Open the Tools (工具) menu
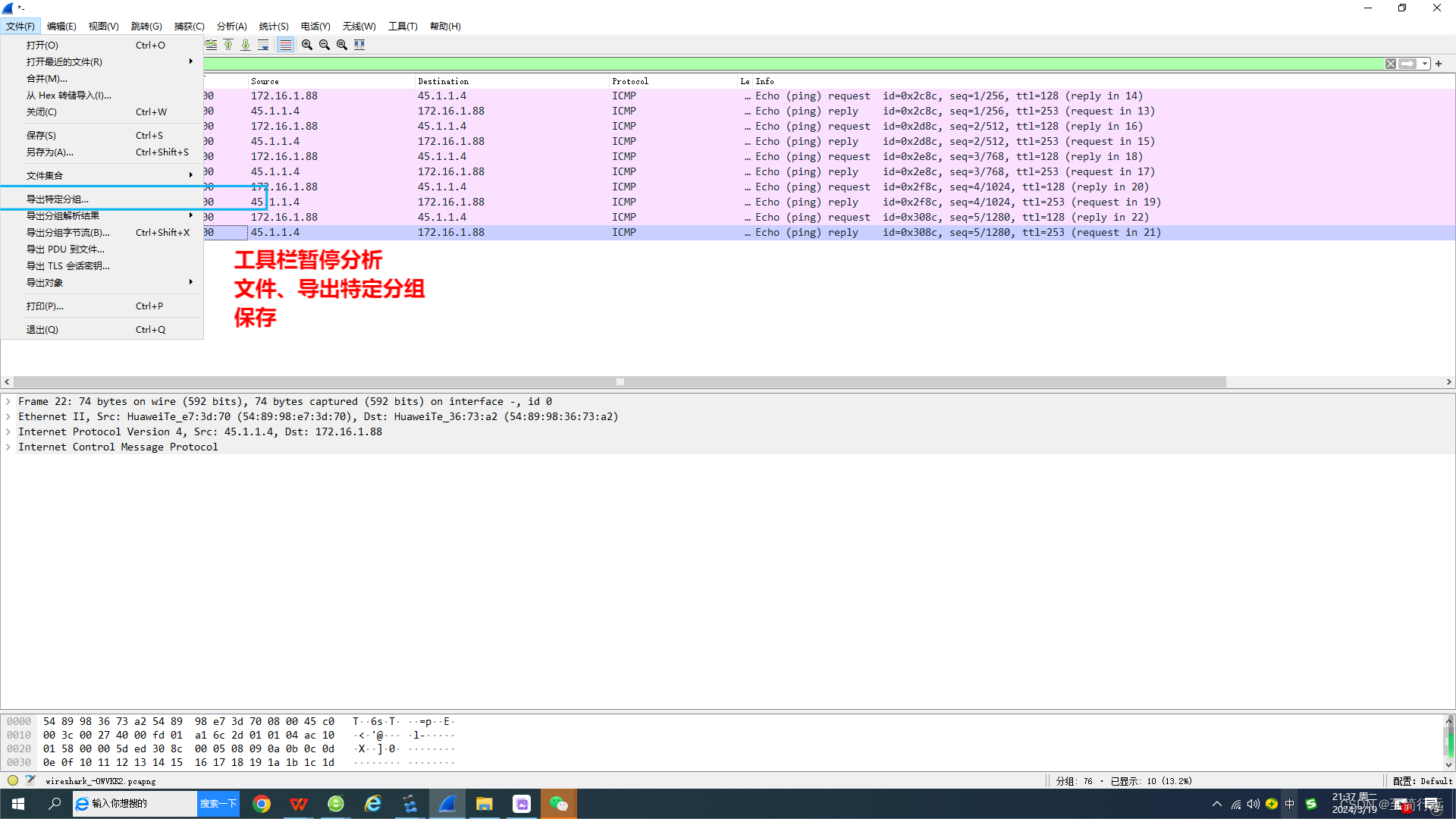Screen dimensions: 1456x819 [403, 26]
